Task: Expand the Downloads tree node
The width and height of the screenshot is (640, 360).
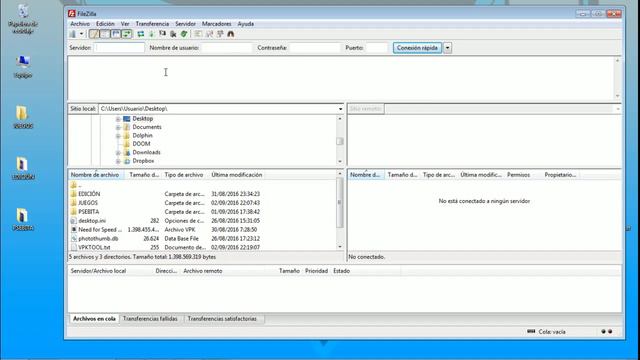Action: click(118, 153)
